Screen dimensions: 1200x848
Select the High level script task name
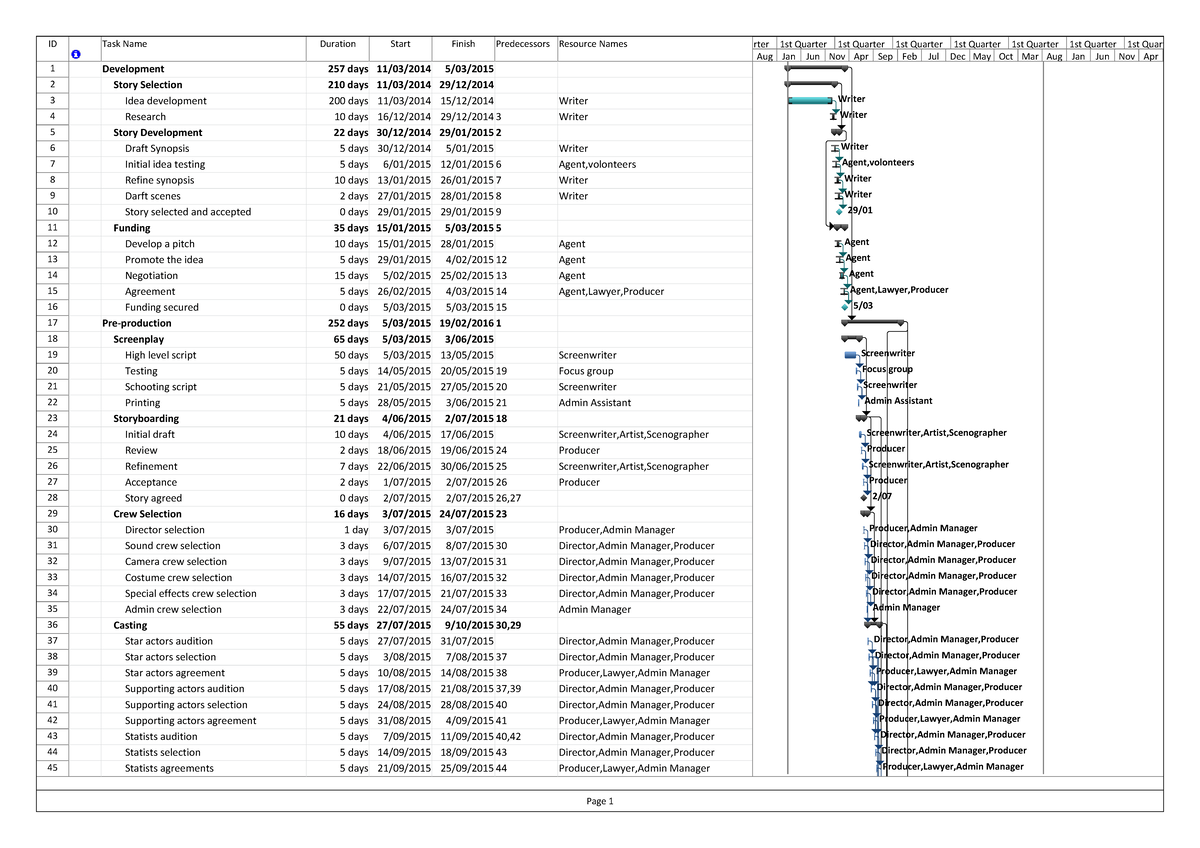pyautogui.click(x=161, y=355)
